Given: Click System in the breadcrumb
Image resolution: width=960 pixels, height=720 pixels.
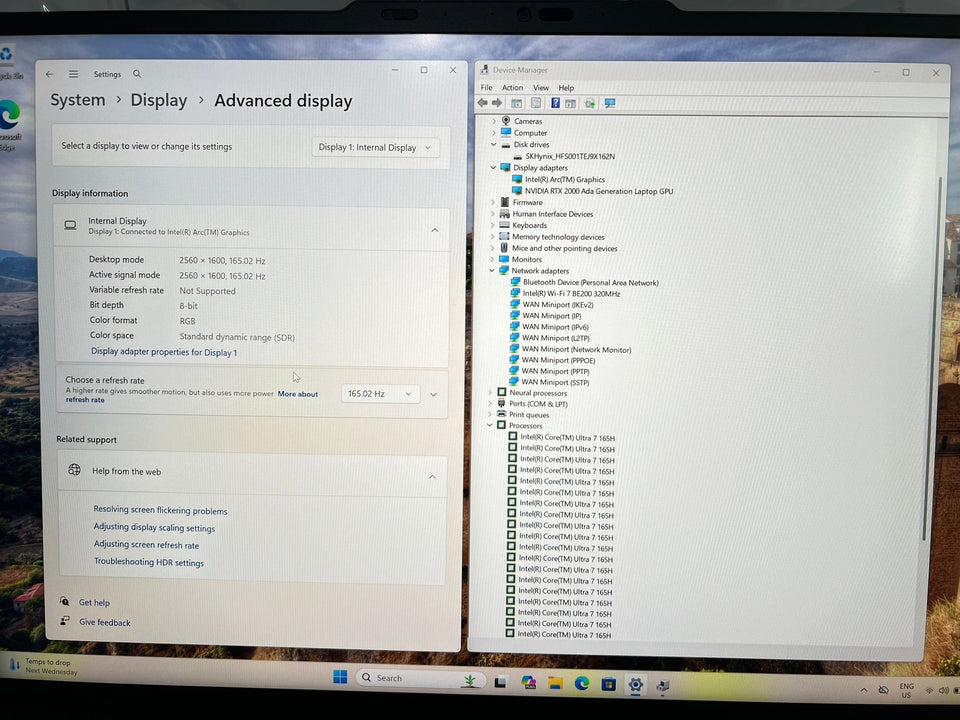Looking at the screenshot, I should point(78,100).
